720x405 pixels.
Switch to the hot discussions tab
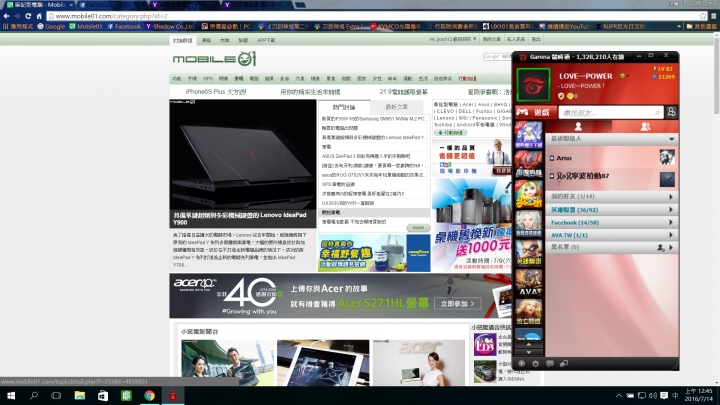pyautogui.click(x=344, y=107)
